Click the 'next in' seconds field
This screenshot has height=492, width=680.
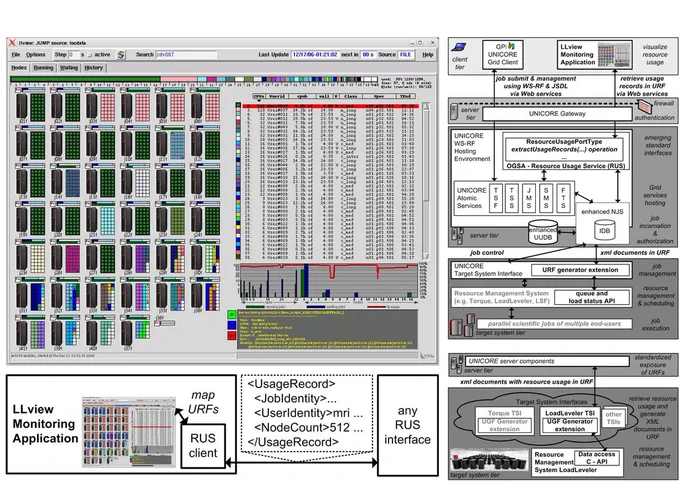coord(368,55)
